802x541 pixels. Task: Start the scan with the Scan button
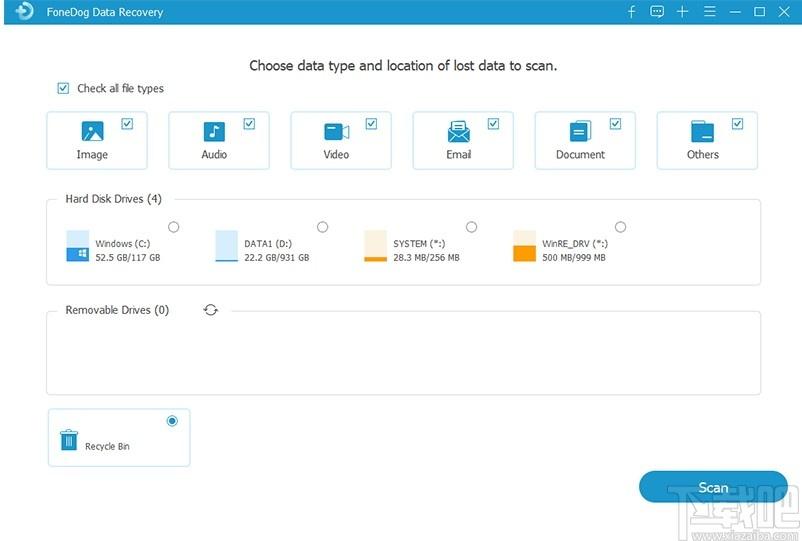tap(713, 488)
